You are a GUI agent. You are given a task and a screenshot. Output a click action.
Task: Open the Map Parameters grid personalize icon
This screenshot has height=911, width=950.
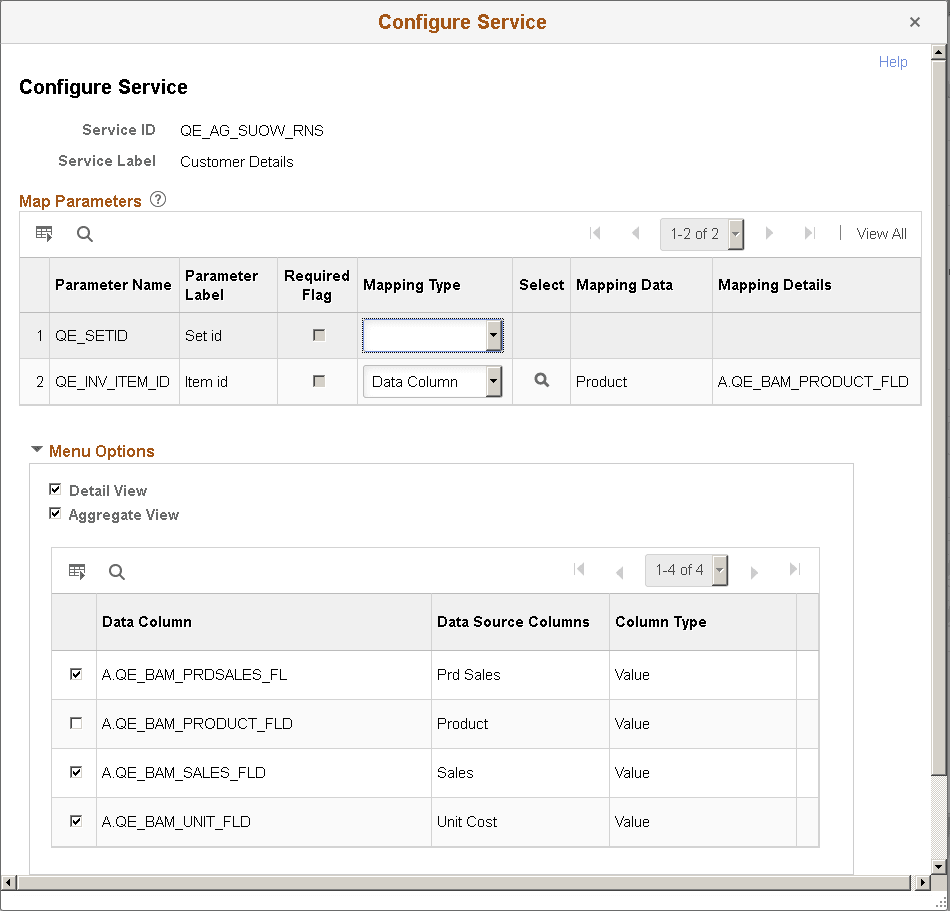[x=44, y=233]
